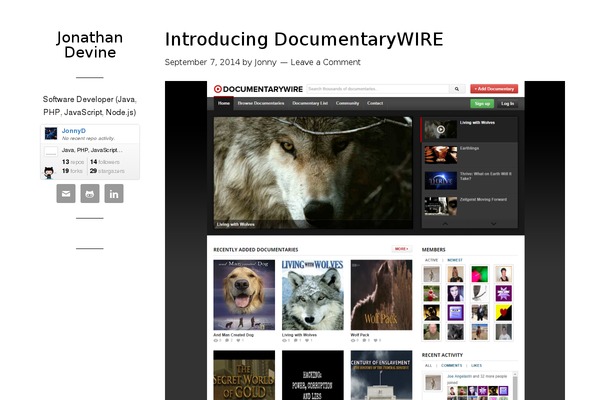
Task: Click the large wolf featured image
Action: pos(313,173)
